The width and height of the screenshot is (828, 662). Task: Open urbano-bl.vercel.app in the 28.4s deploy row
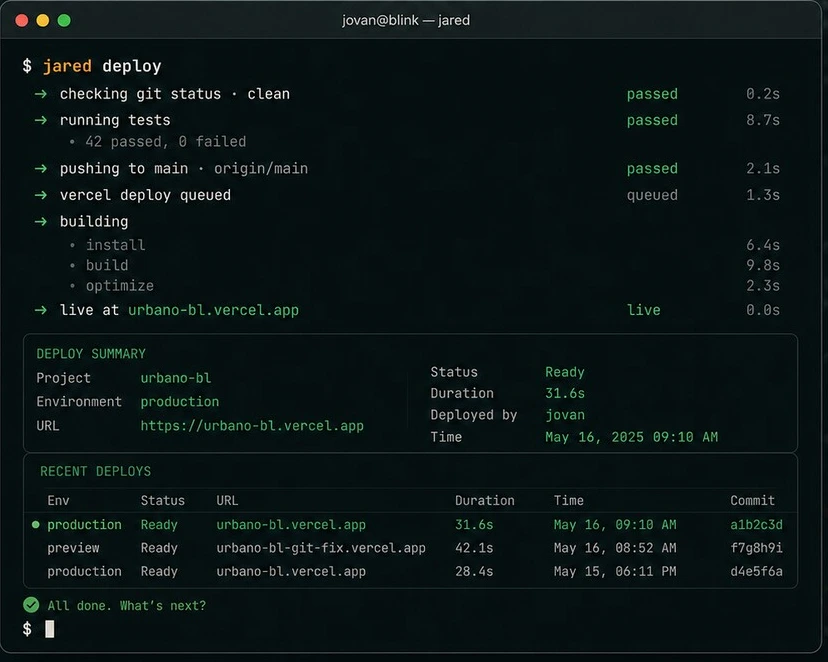[291, 571]
